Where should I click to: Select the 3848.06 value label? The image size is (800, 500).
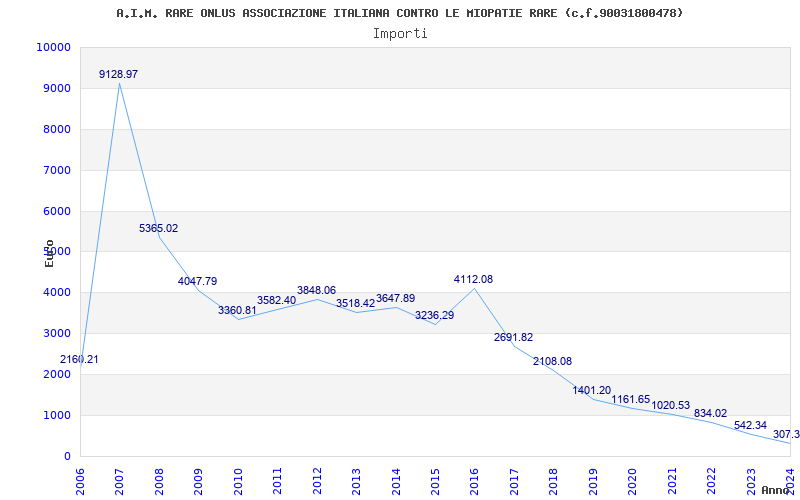click(x=316, y=290)
